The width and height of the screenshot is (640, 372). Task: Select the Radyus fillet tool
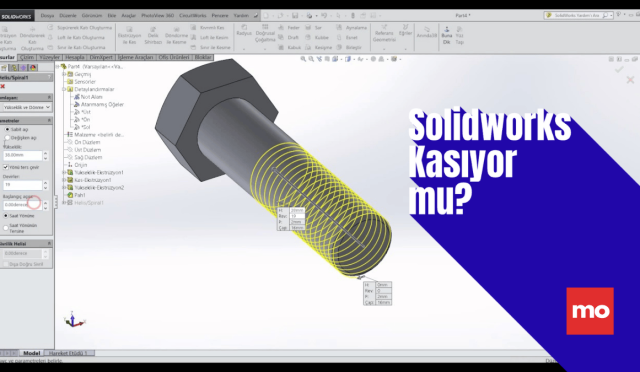point(244,31)
